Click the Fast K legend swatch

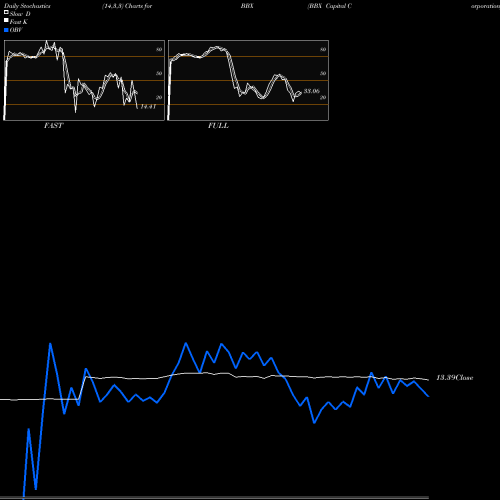pyautogui.click(x=6, y=20)
